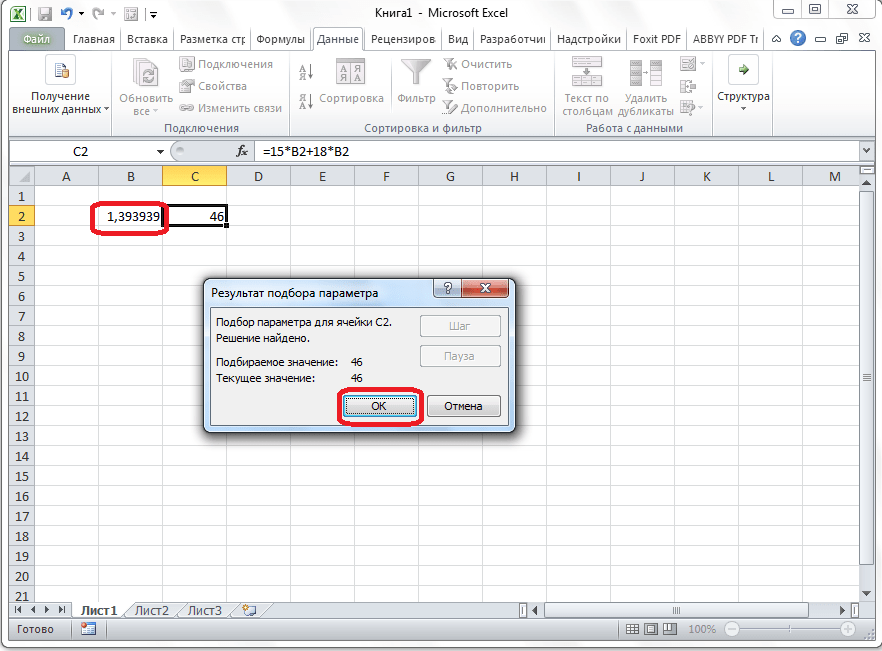Image resolution: width=882 pixels, height=651 pixels.
Task: Click the Получение внешних данных icon
Action: point(60,72)
